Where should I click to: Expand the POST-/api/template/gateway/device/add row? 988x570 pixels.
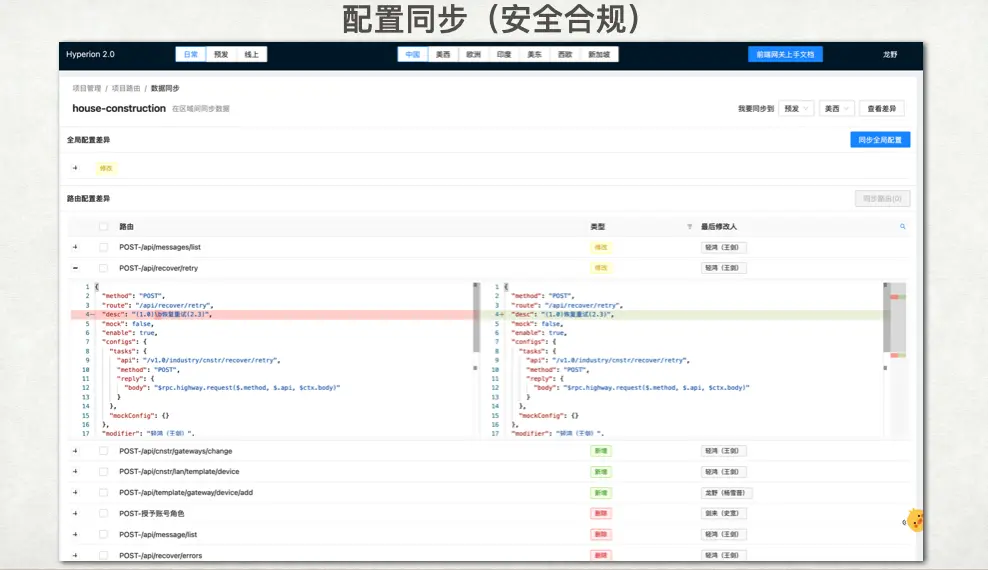pos(75,493)
